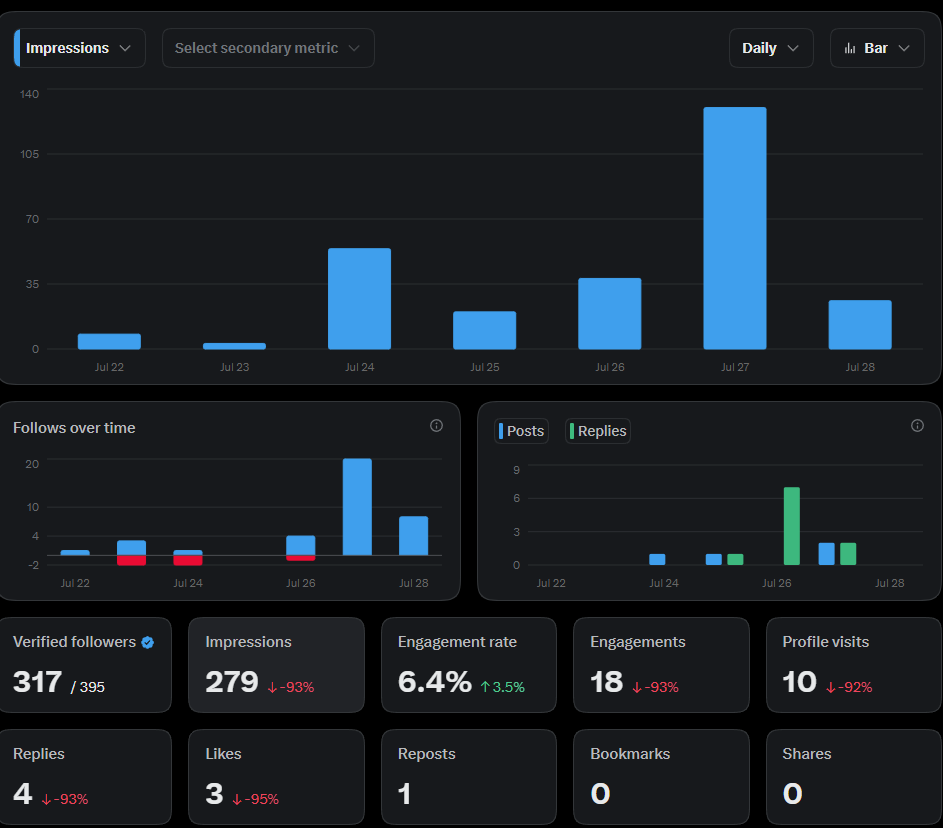Click the Jul 25 impressions bar
Screen dimensions: 943x828
click(x=485, y=330)
